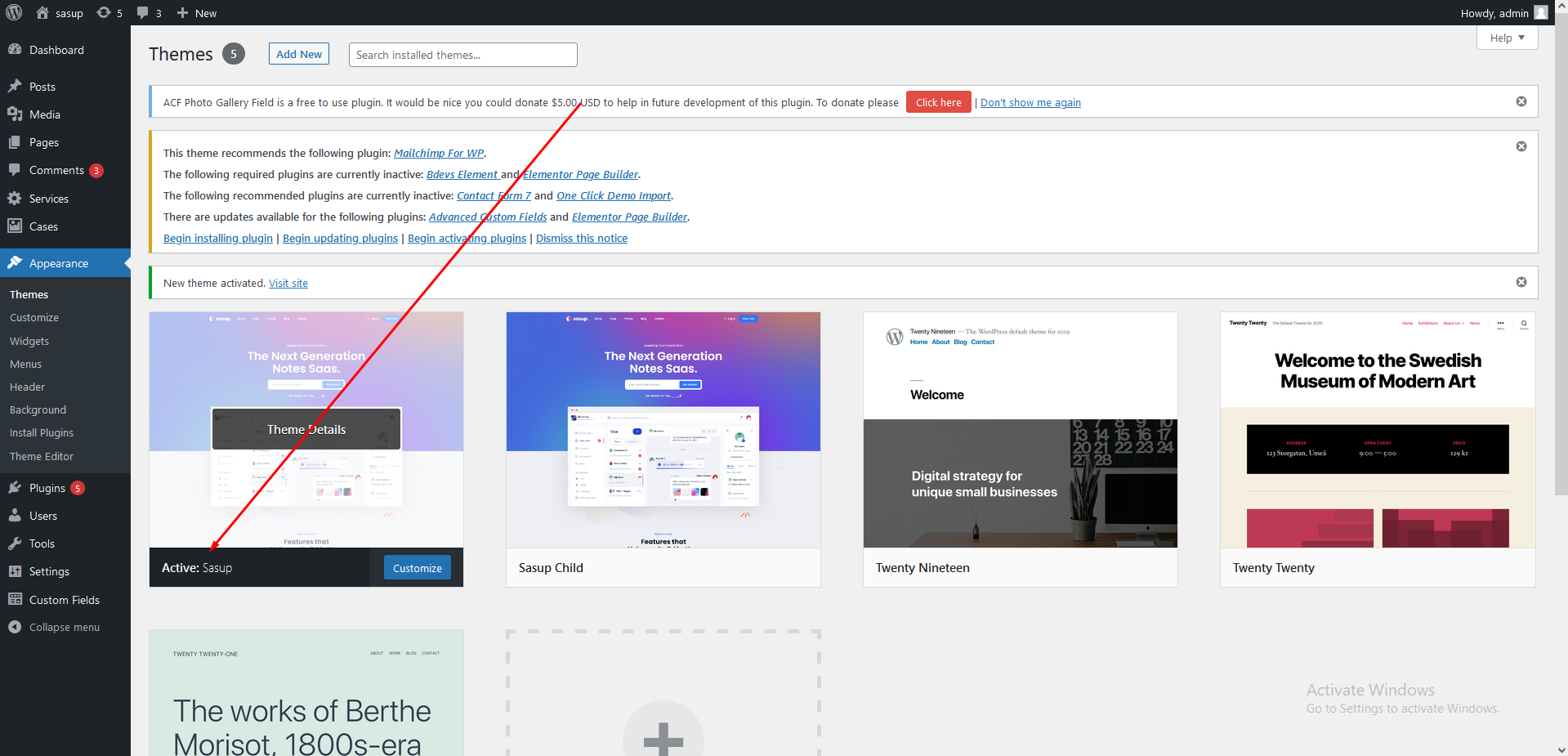
Task: Dismiss the New theme activated notice
Action: point(1521,282)
